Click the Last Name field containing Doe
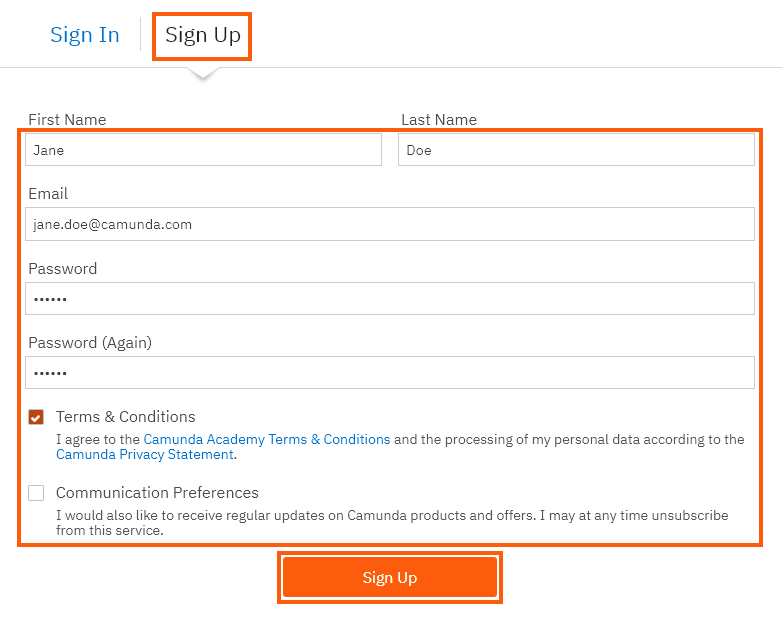The image size is (782, 620). pos(575,150)
